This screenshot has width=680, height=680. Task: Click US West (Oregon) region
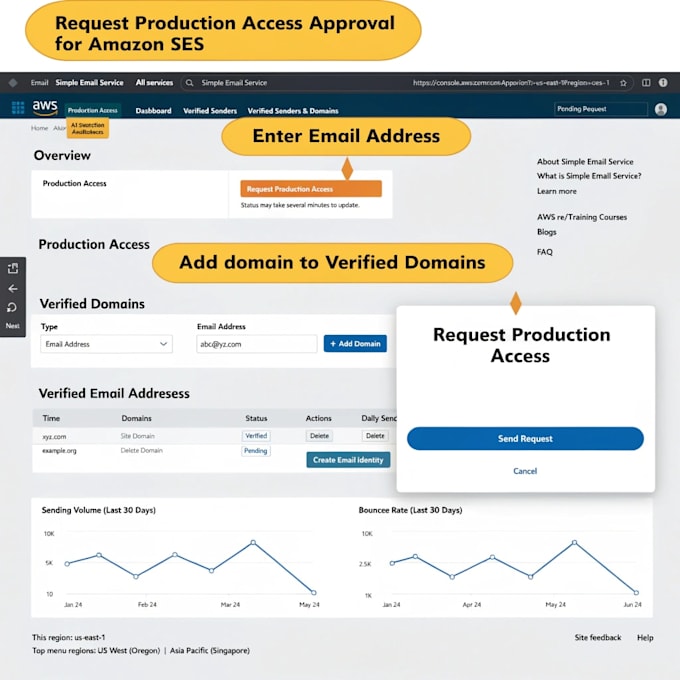pyautogui.click(x=129, y=651)
